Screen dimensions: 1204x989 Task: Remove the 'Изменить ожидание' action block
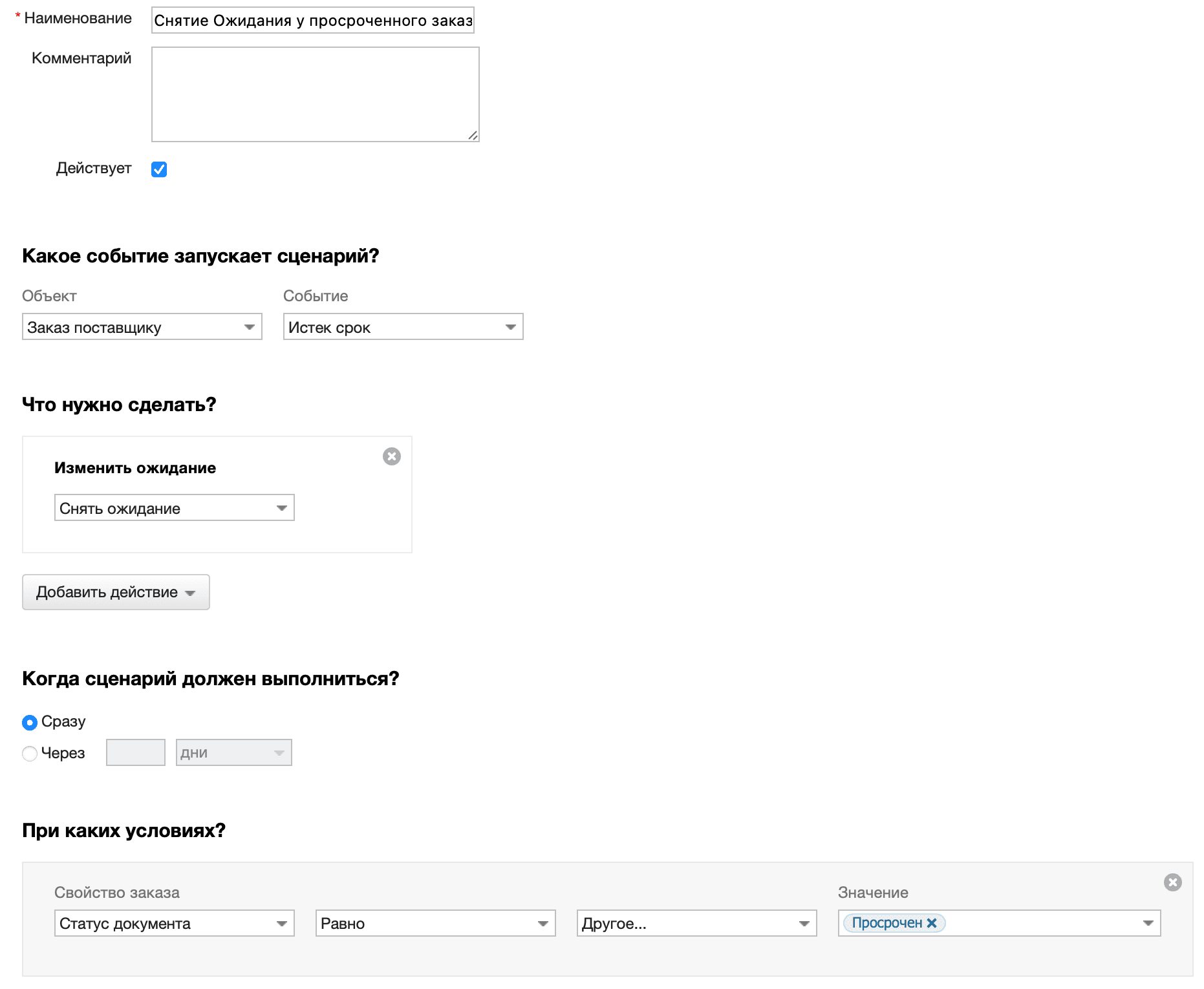click(391, 456)
